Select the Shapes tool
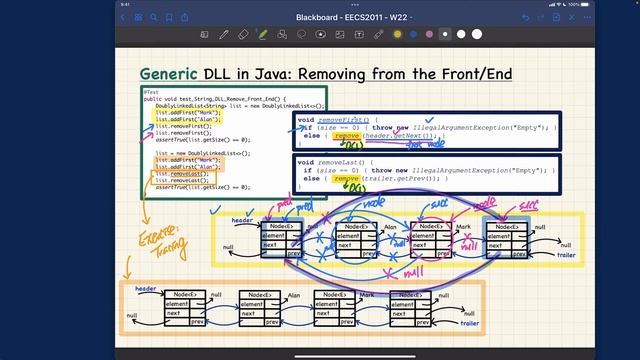The width and height of the screenshot is (640, 360). coord(282,35)
